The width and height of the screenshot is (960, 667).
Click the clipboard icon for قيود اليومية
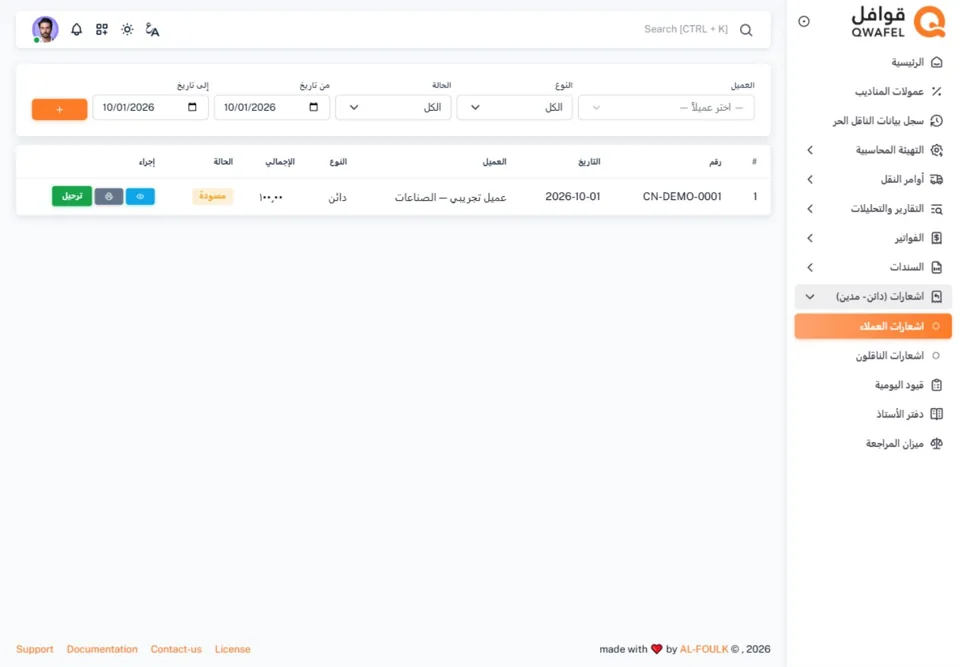pyautogui.click(x=937, y=385)
